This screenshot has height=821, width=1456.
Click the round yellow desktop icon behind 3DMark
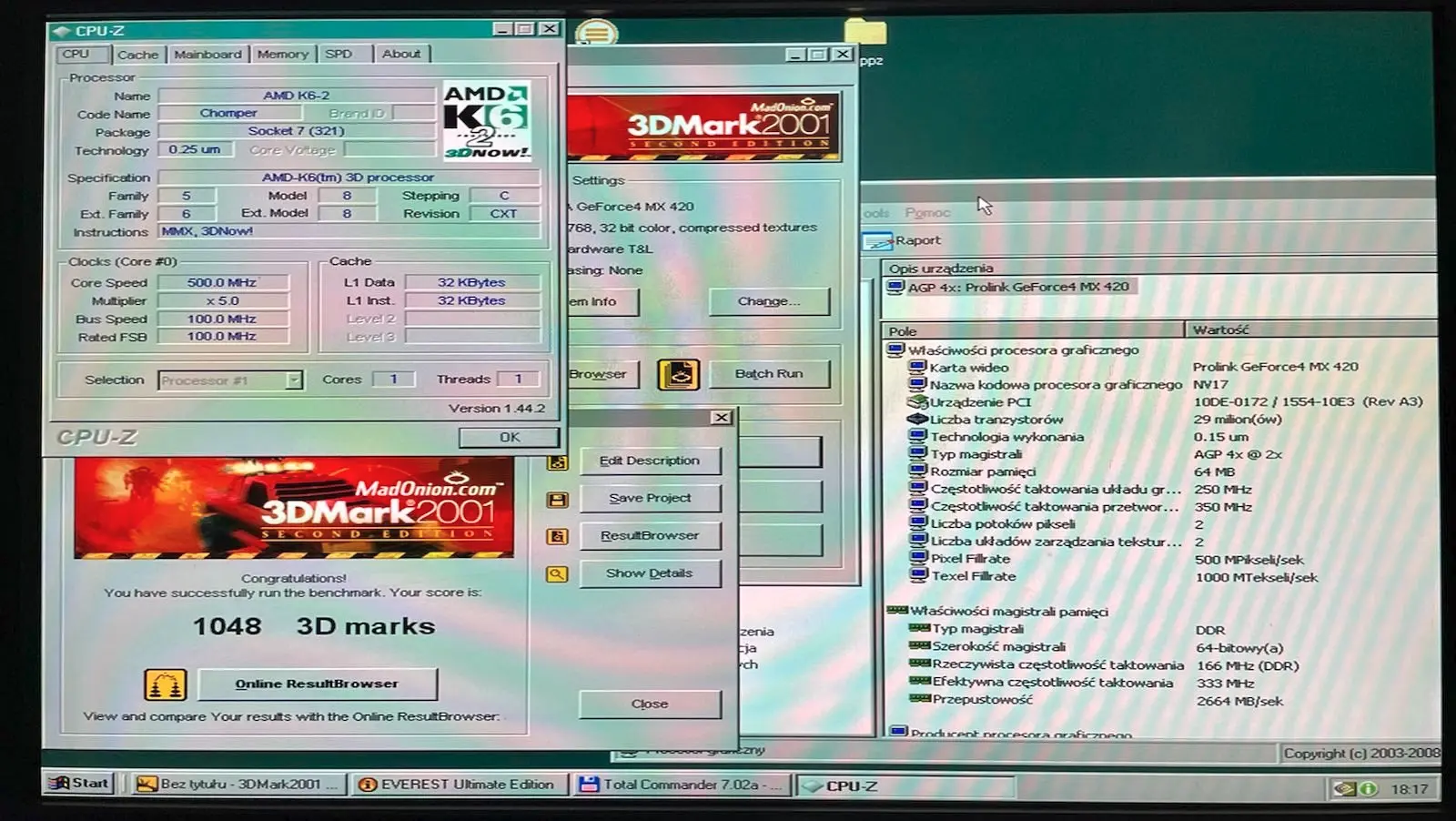click(x=597, y=35)
